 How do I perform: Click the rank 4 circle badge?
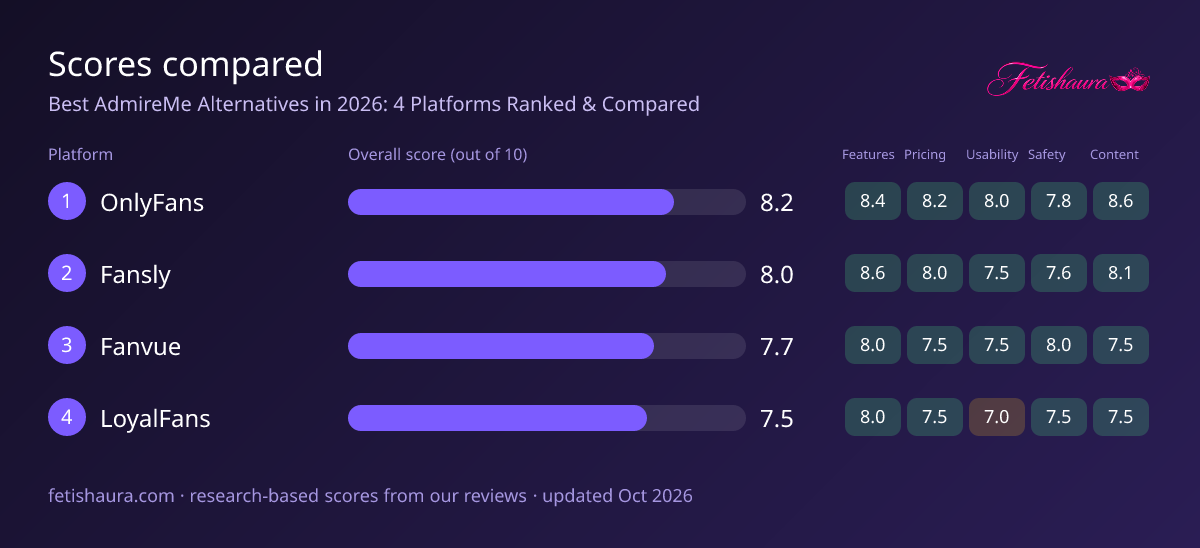tap(67, 418)
